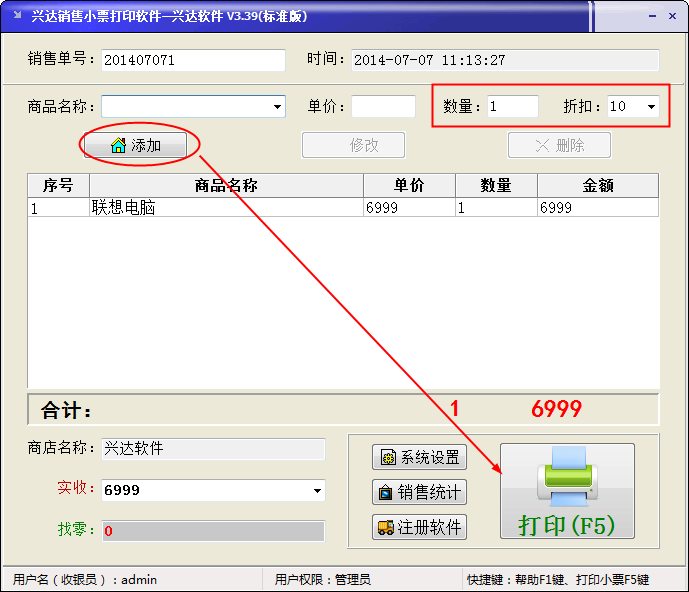This screenshot has height=592, width=689.
Task: Click the 序号 column header
Action: coord(58,185)
